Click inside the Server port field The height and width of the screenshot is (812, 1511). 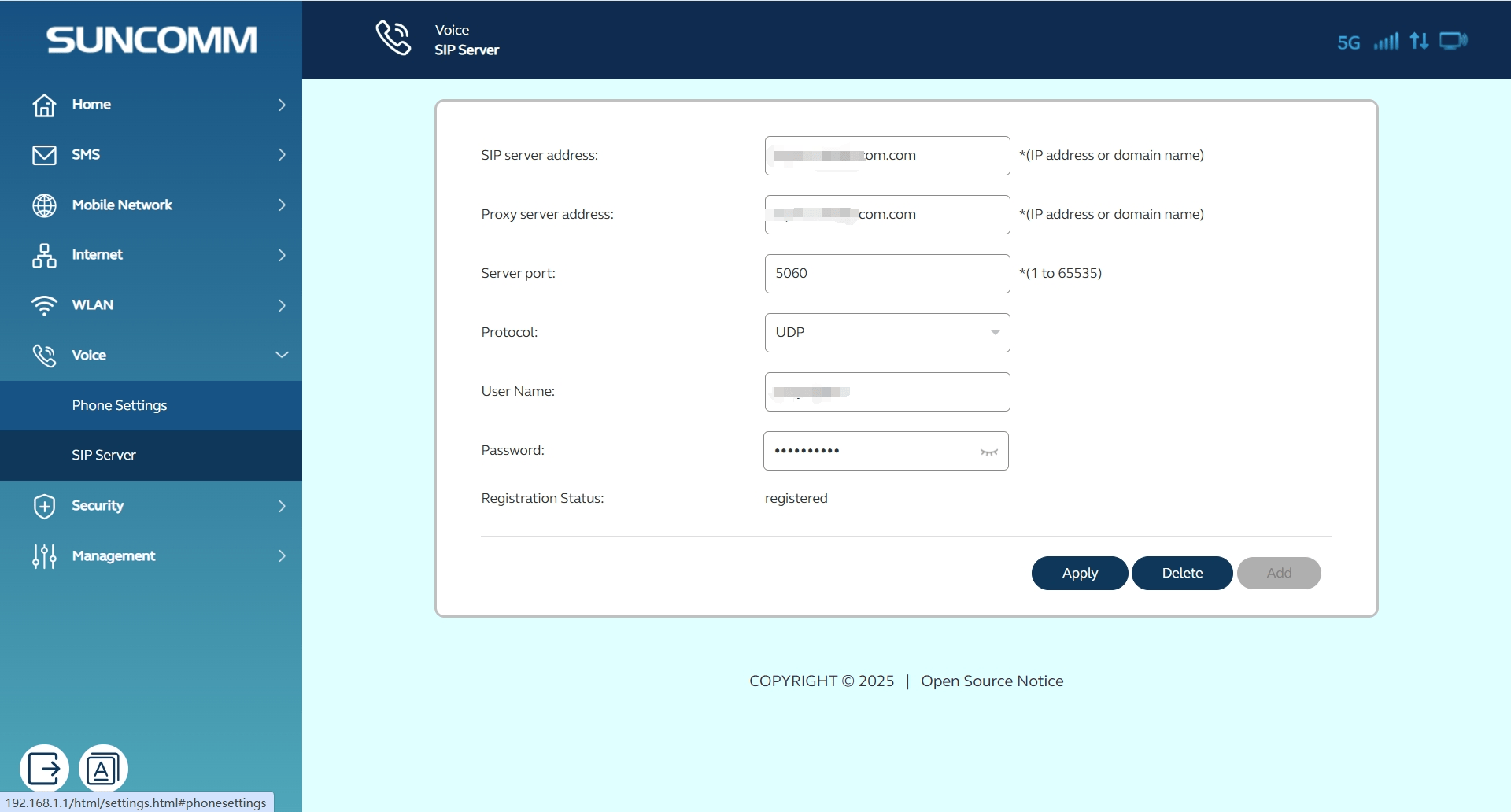[x=886, y=273]
